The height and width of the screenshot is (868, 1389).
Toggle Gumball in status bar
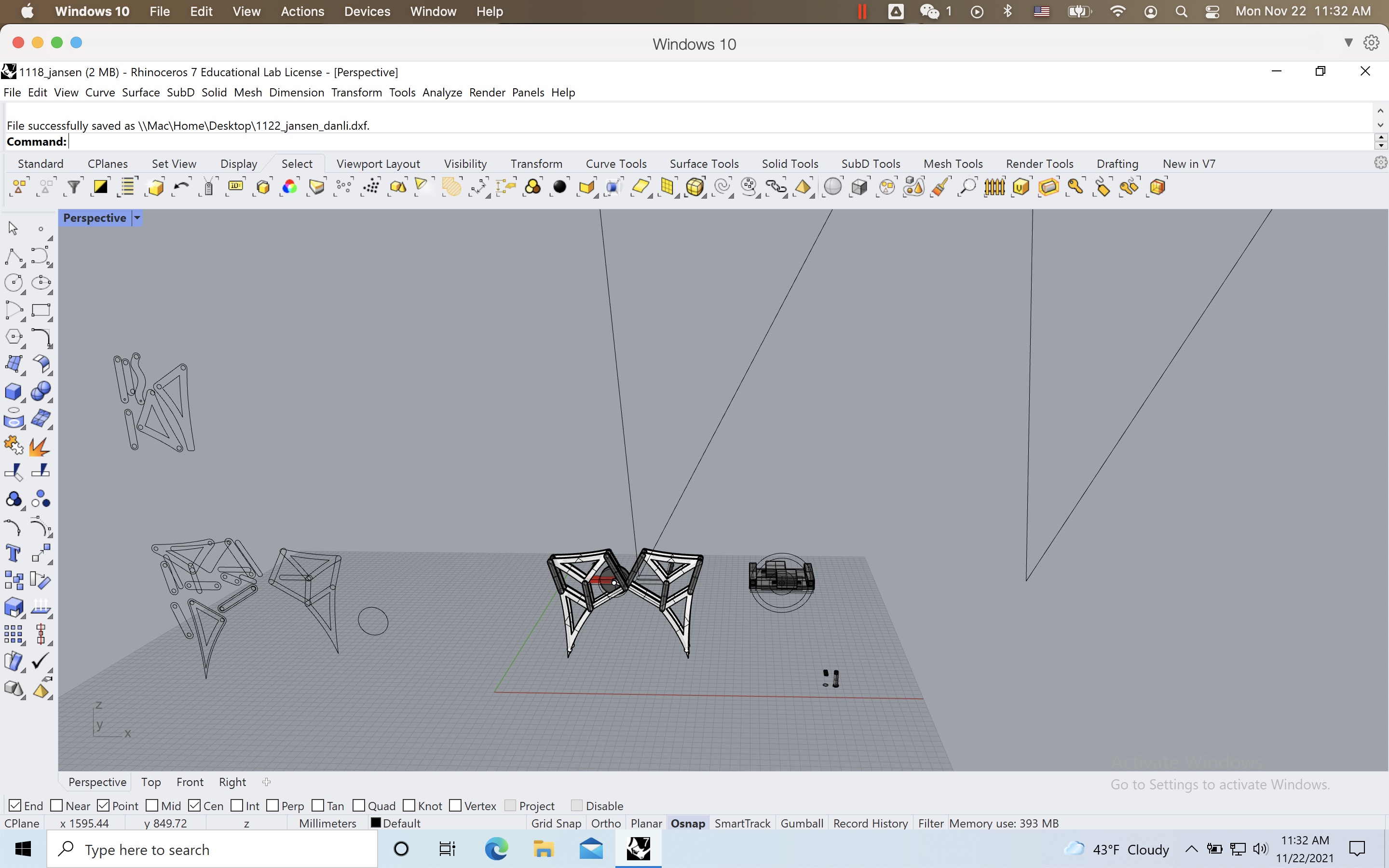click(x=802, y=823)
